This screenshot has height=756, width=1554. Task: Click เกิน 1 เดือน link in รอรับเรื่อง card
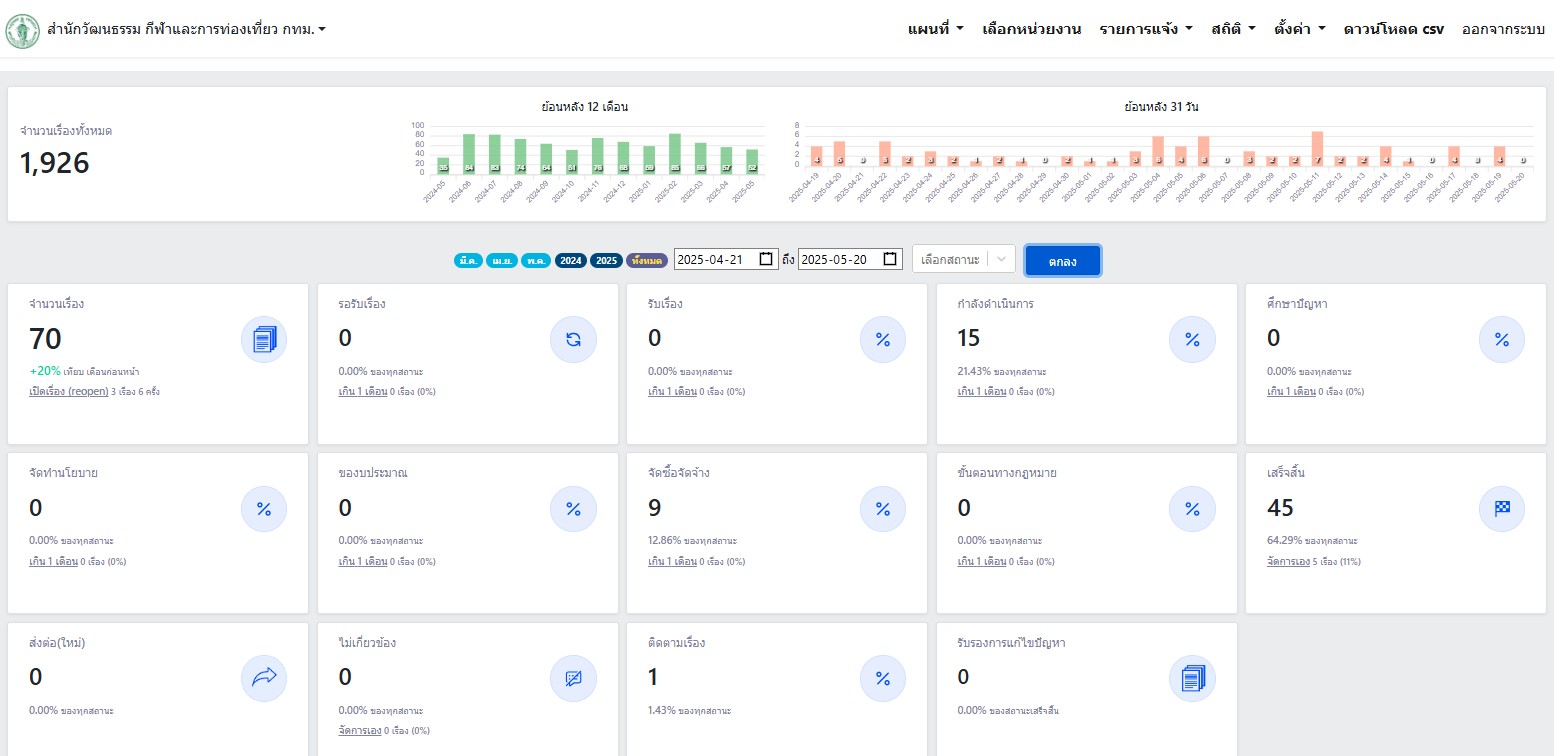(363, 391)
